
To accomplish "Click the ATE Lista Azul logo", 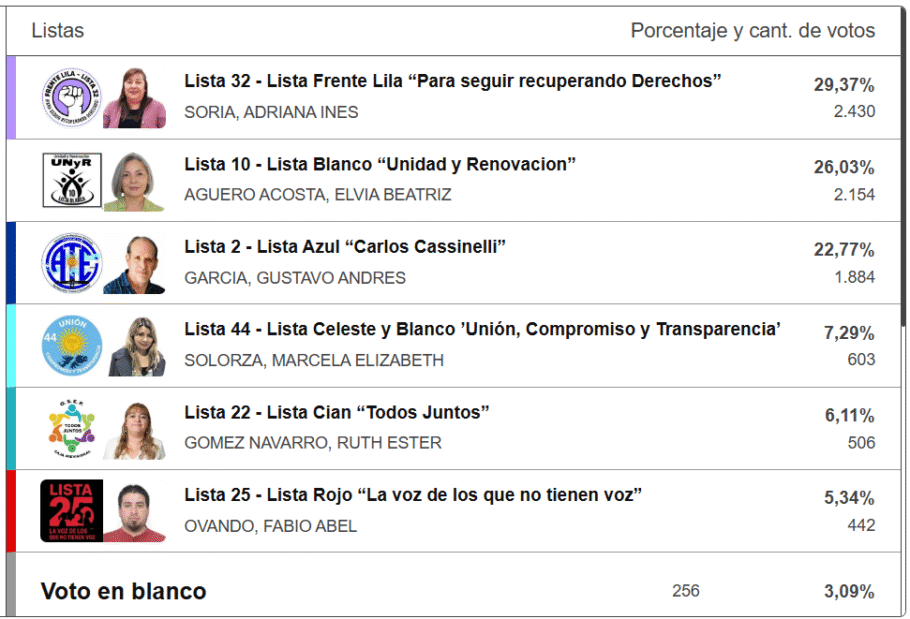I will 72,264.
